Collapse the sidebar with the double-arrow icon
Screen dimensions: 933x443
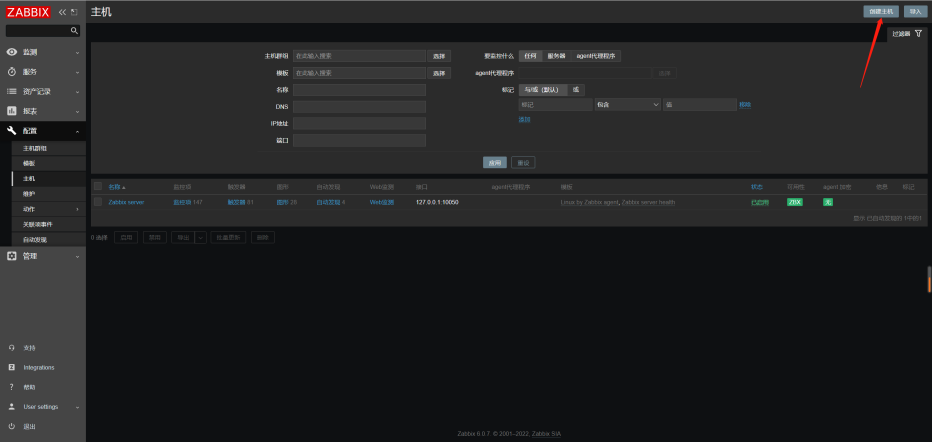[x=62, y=12]
